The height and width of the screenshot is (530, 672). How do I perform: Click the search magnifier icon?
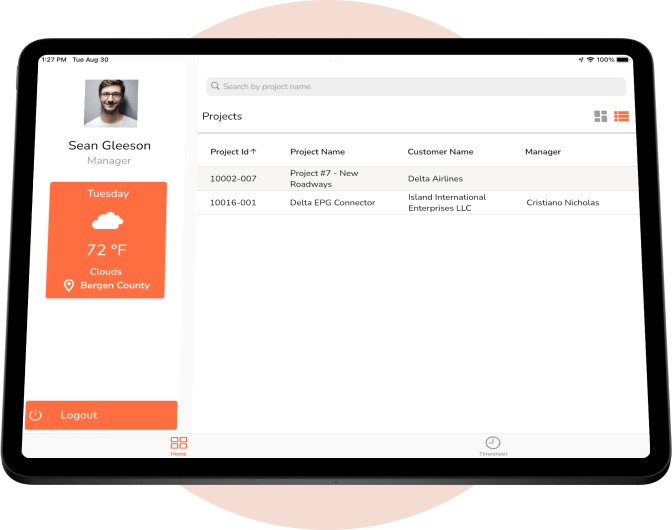pyautogui.click(x=215, y=87)
